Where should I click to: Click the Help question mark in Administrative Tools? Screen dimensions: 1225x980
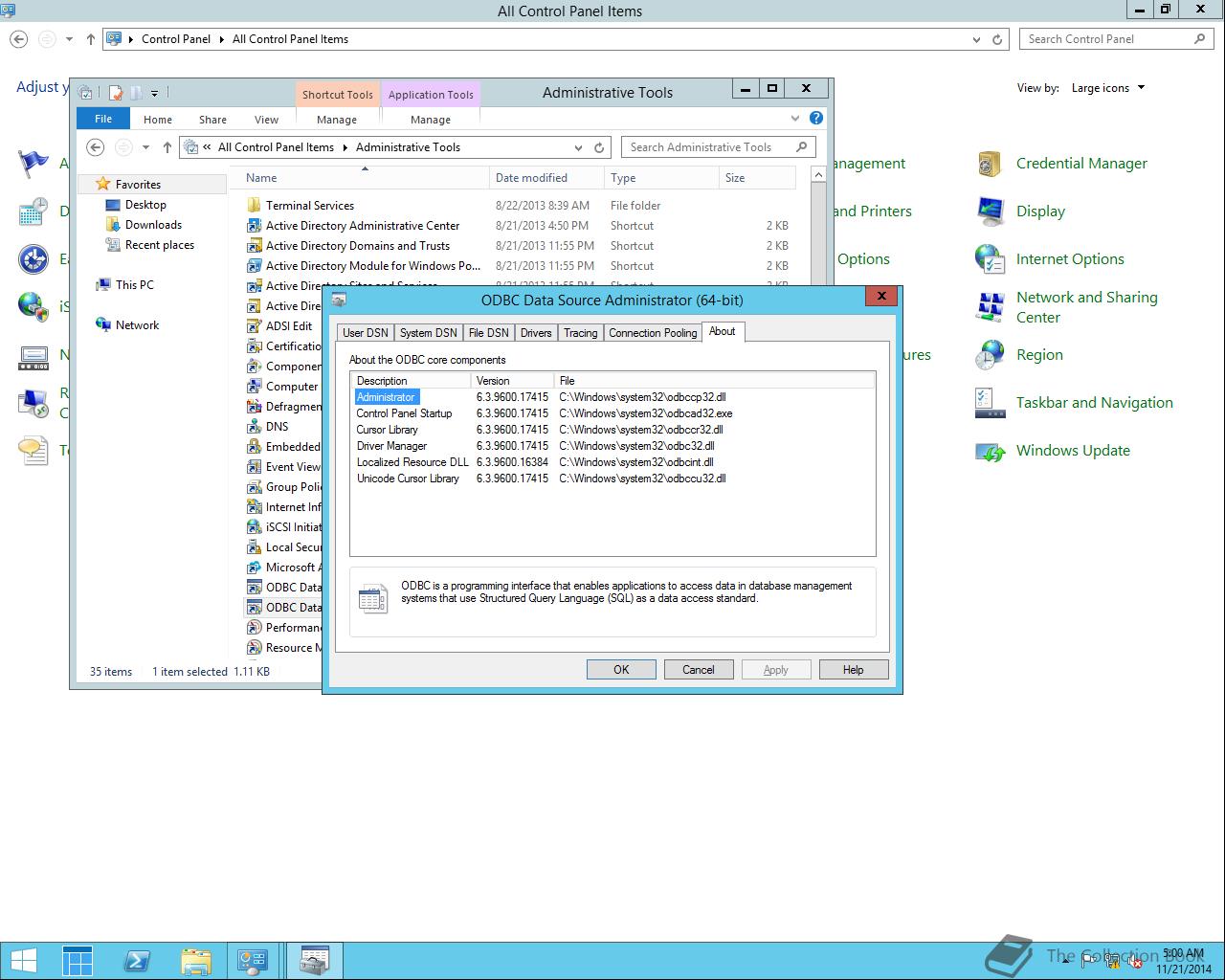point(816,118)
